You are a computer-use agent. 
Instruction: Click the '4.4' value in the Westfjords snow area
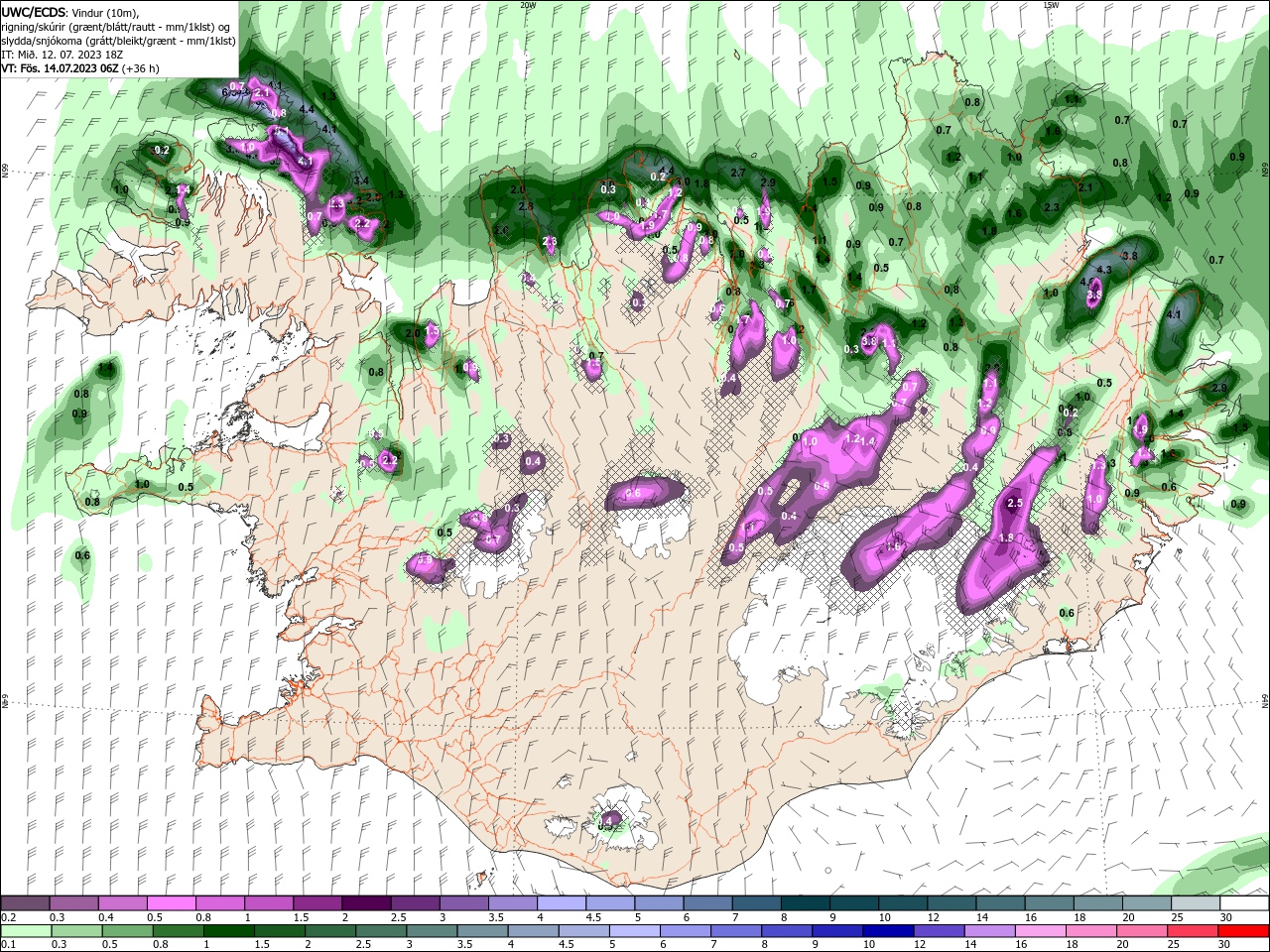point(307,109)
